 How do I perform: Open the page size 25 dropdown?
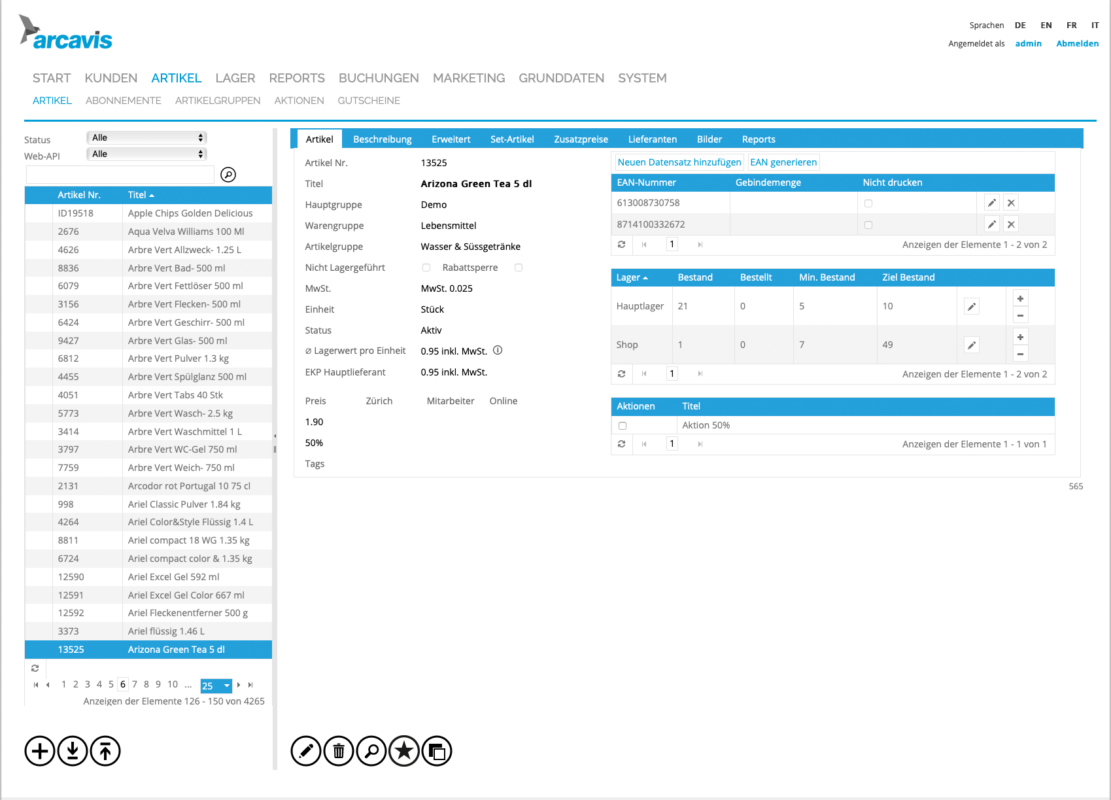pyautogui.click(x=216, y=685)
